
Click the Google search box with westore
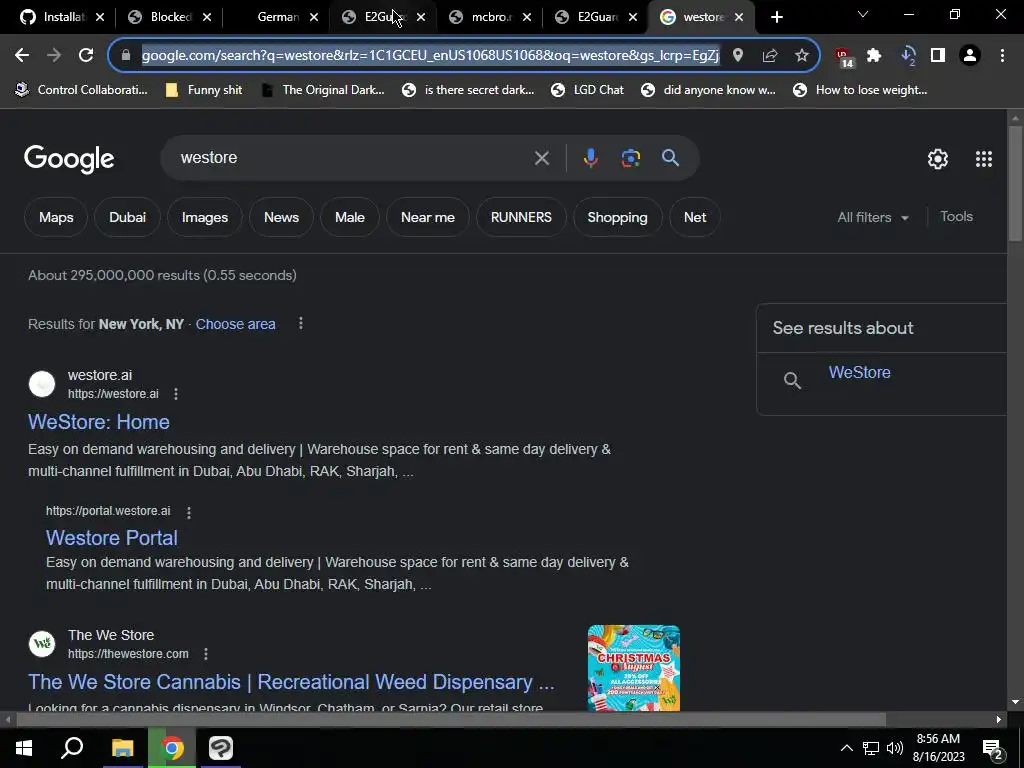coord(353,158)
